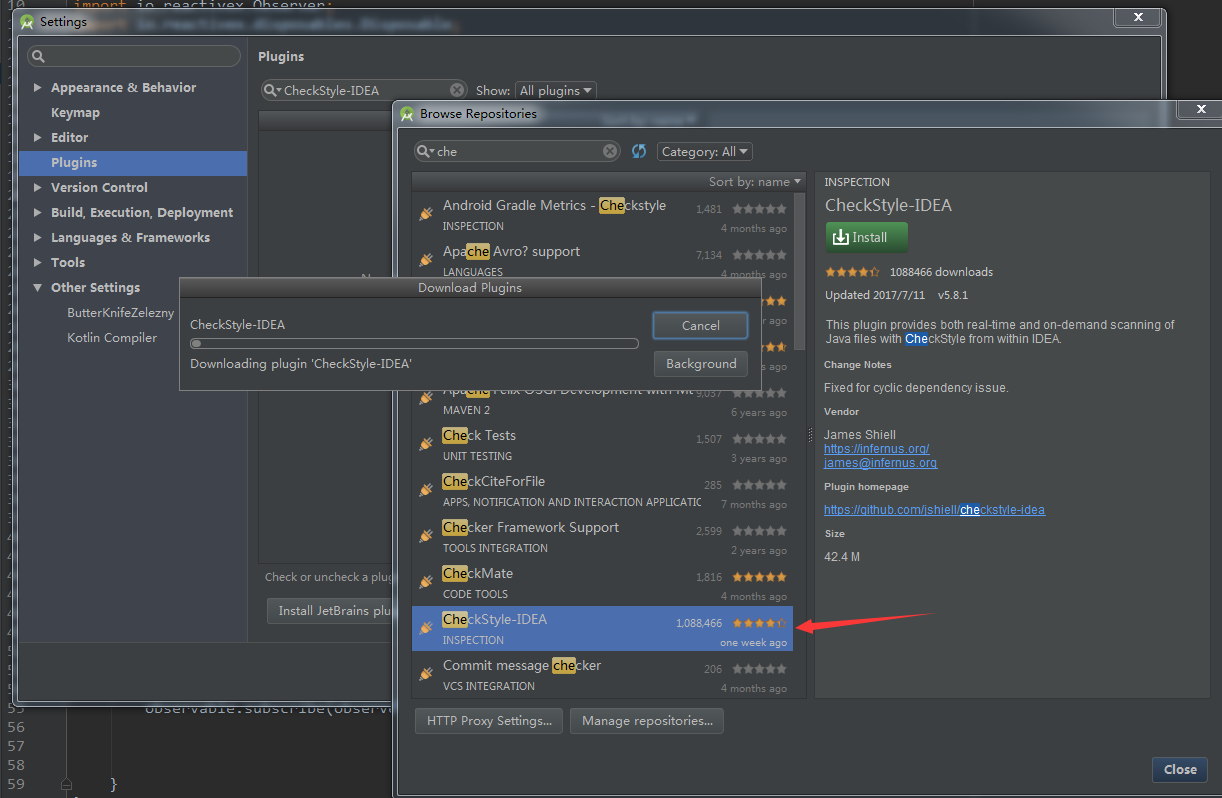Expand Languages & Frameworks node

(38, 238)
